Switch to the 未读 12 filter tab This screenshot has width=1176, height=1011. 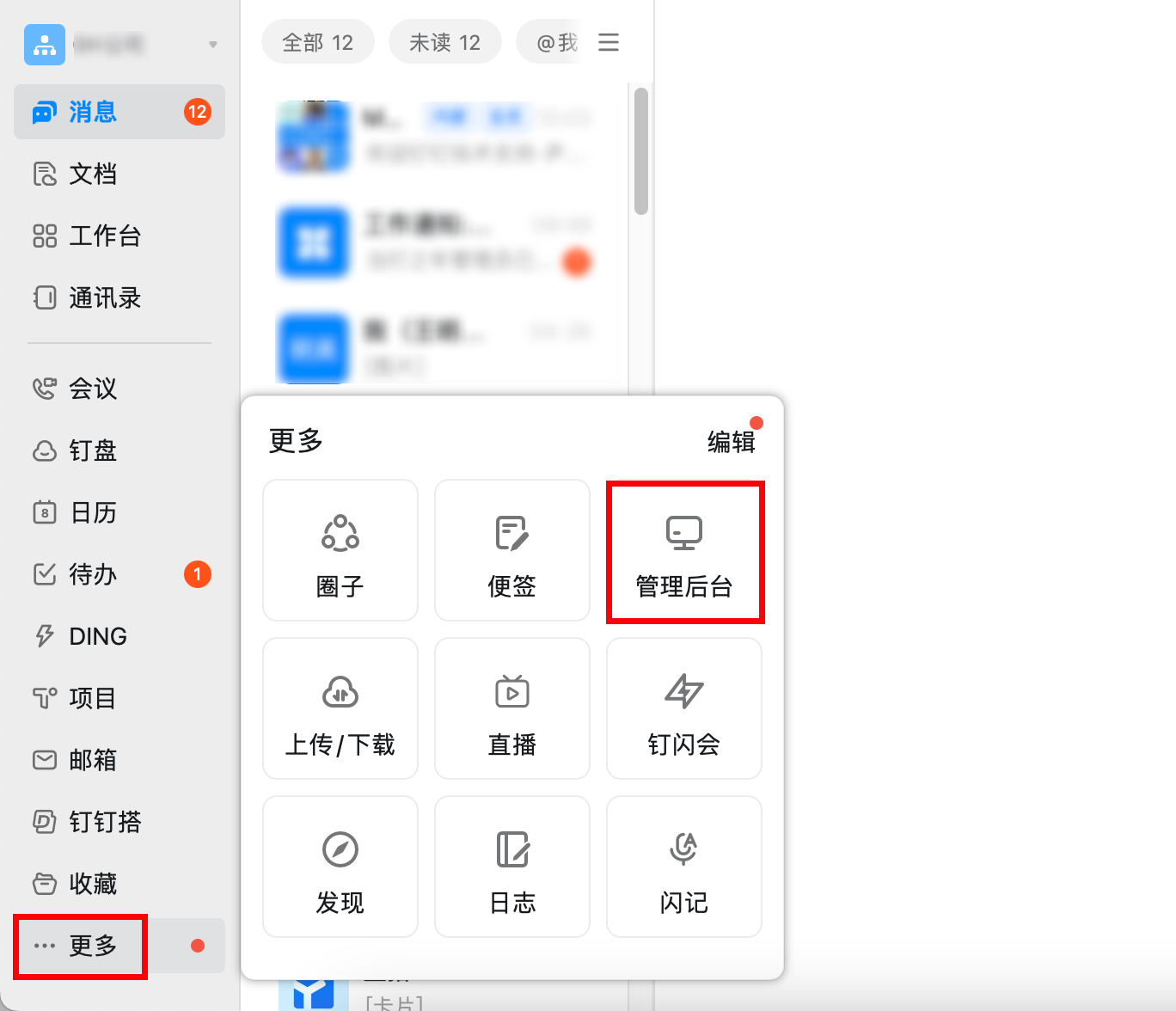click(x=444, y=42)
